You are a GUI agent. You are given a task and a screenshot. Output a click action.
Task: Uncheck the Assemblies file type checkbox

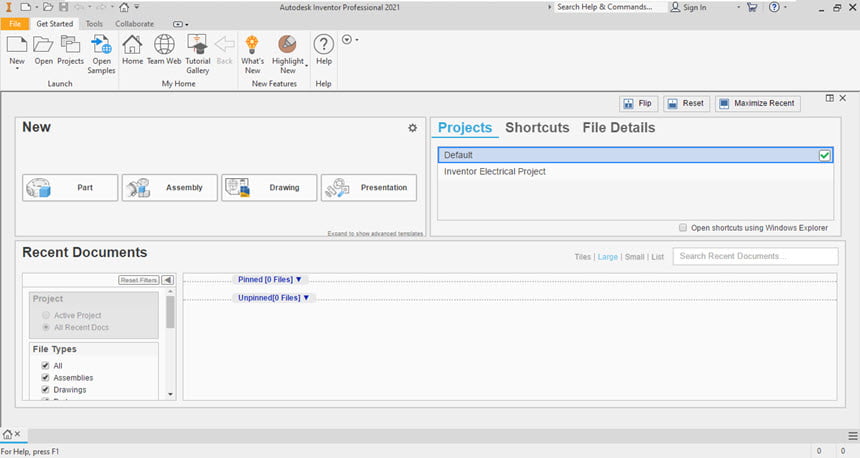(x=46, y=378)
